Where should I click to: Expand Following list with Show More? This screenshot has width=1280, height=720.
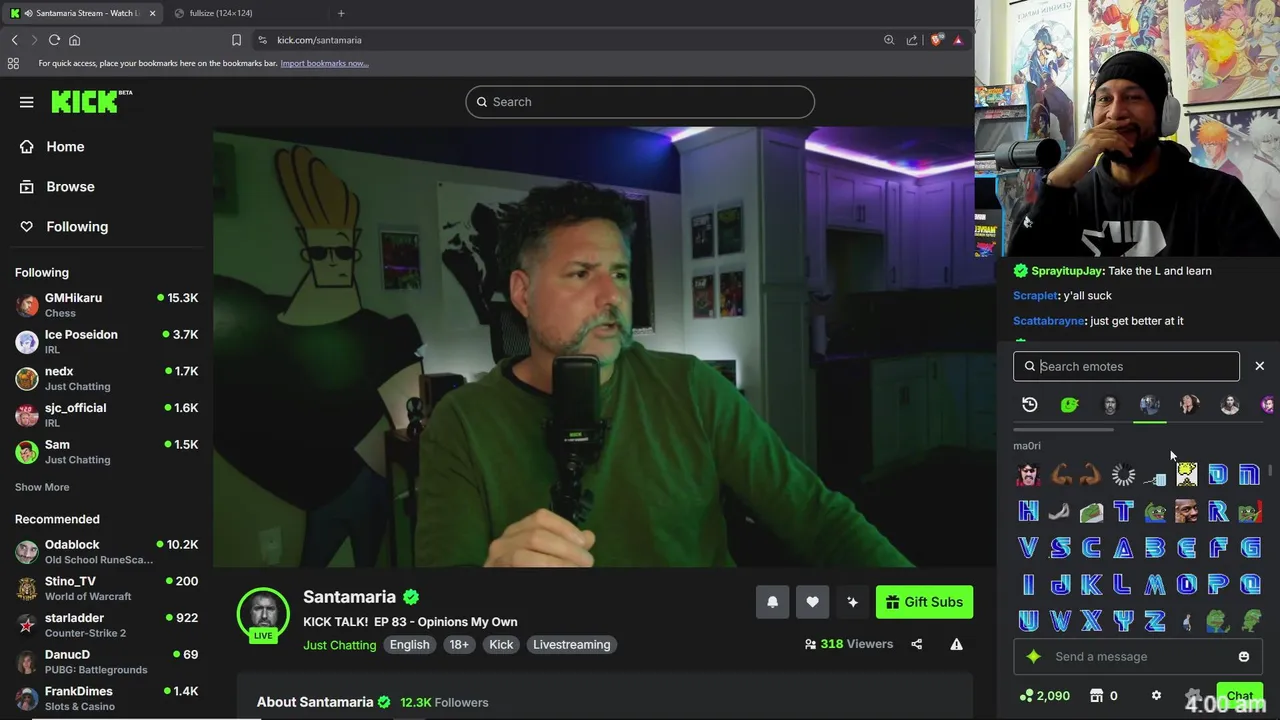pyautogui.click(x=42, y=487)
